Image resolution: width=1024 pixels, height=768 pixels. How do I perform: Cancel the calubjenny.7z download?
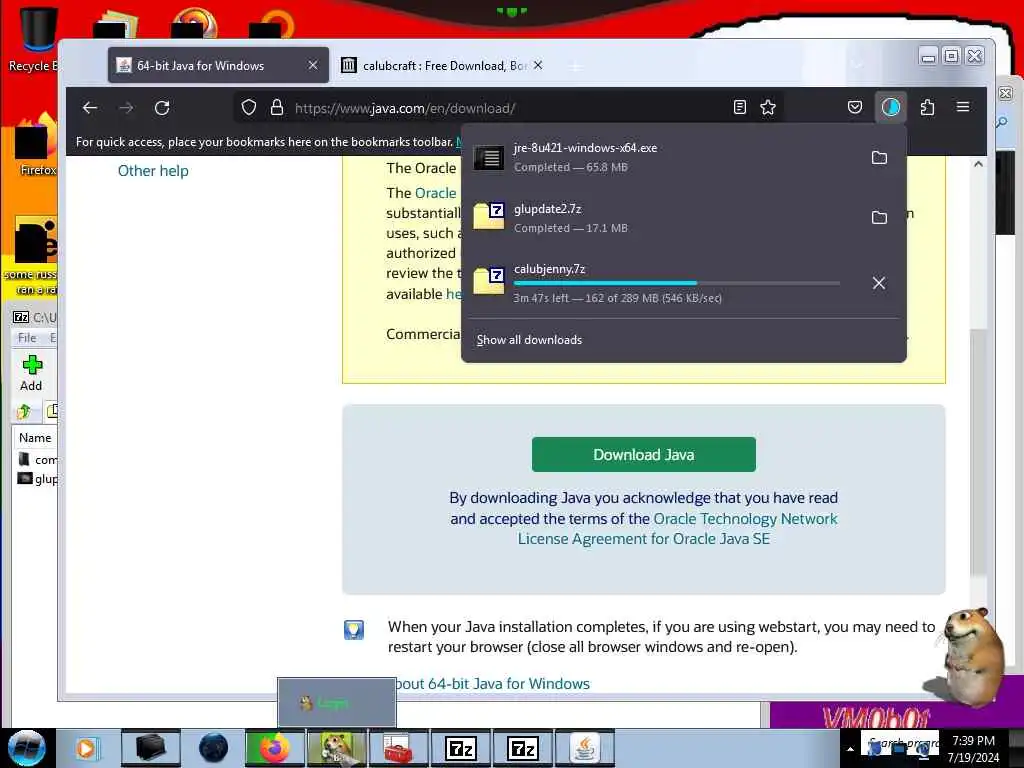(879, 283)
